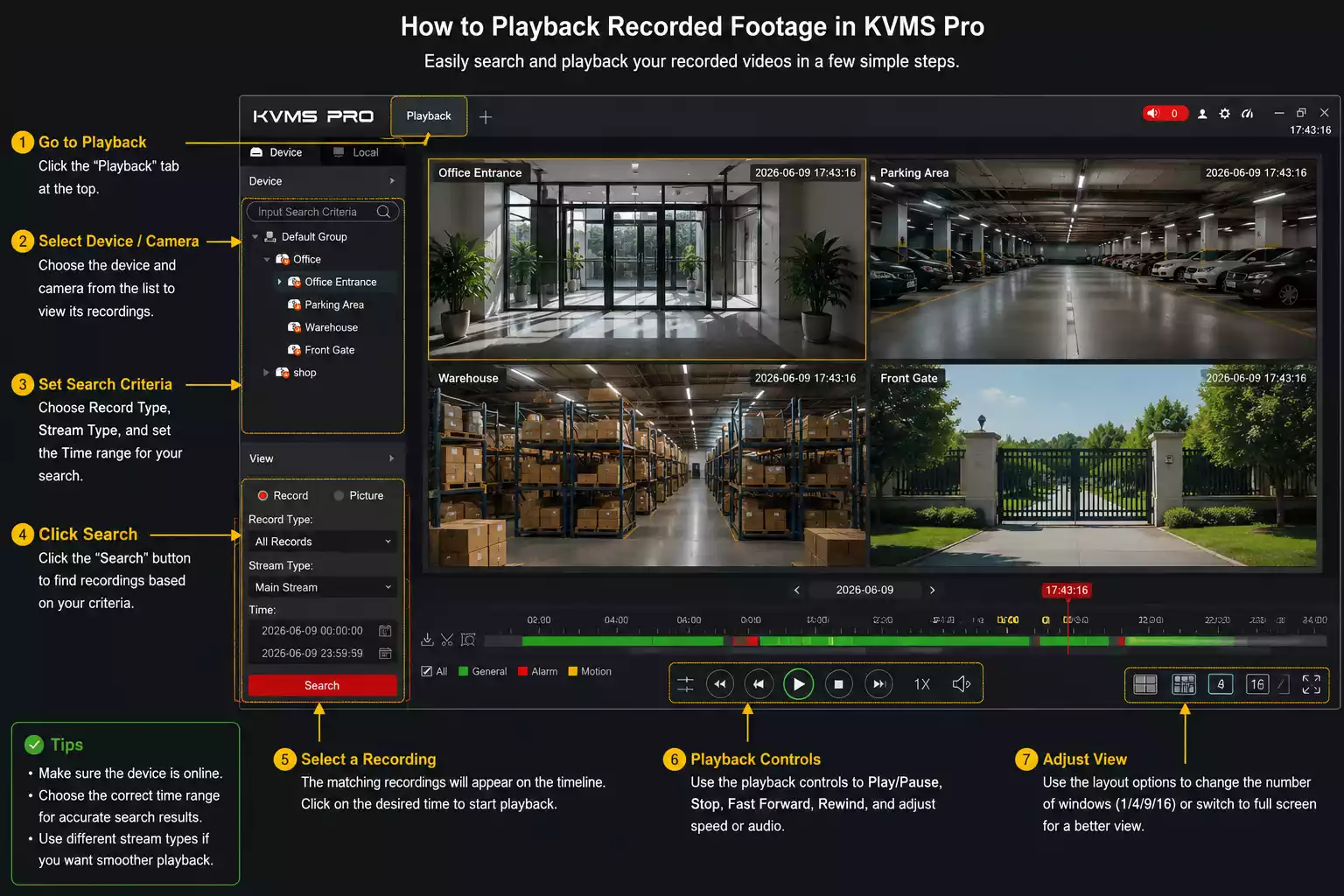Select the 16 window layout button
Viewport: 1344px width, 896px height.
pos(1257,684)
